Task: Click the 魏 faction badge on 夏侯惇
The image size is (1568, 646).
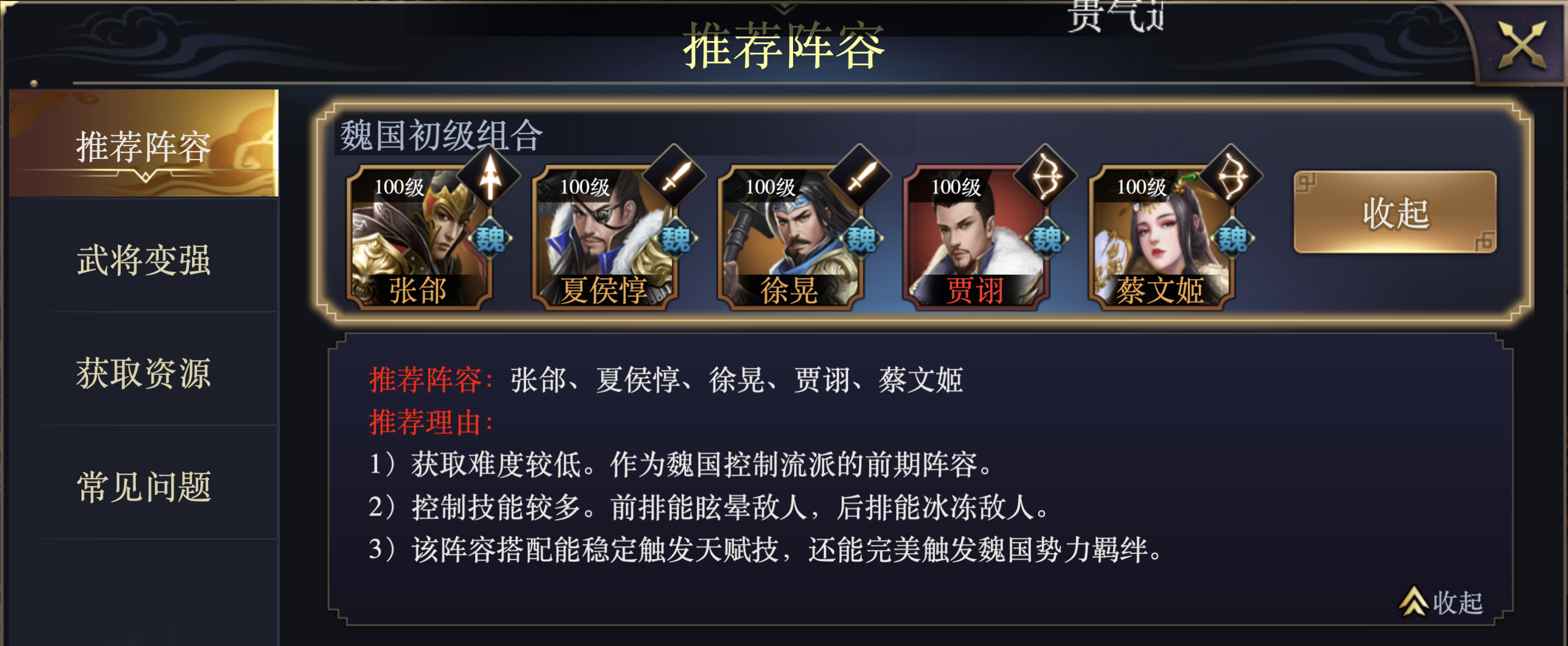Action: pos(675,238)
